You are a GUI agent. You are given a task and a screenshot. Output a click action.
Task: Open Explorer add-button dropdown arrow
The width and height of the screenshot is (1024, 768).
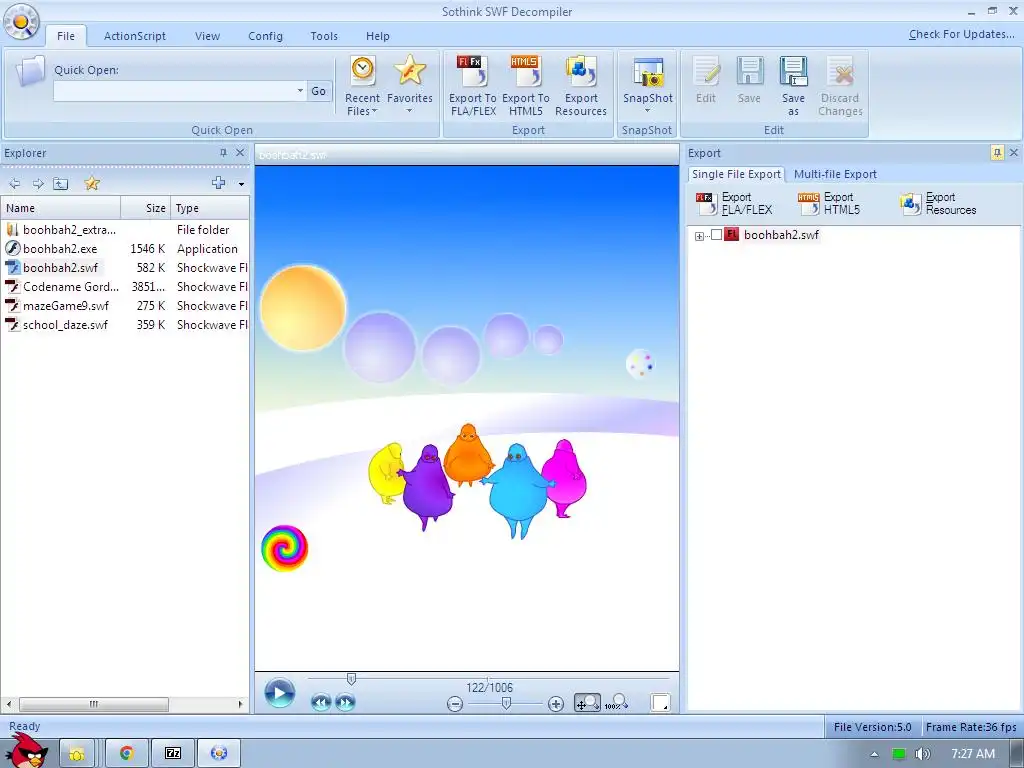[241, 184]
